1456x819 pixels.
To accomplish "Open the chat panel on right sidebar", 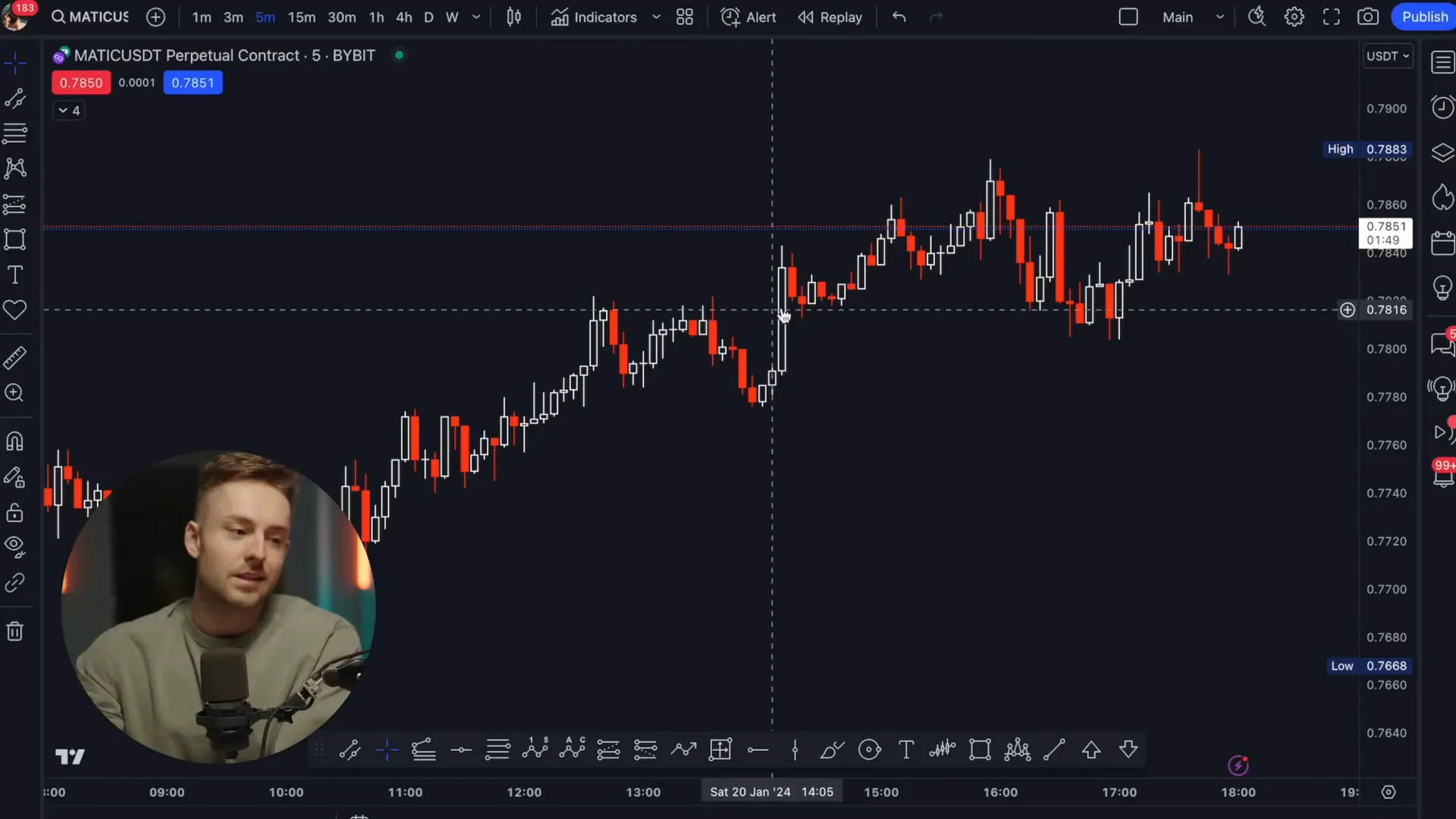I will click(x=1442, y=344).
